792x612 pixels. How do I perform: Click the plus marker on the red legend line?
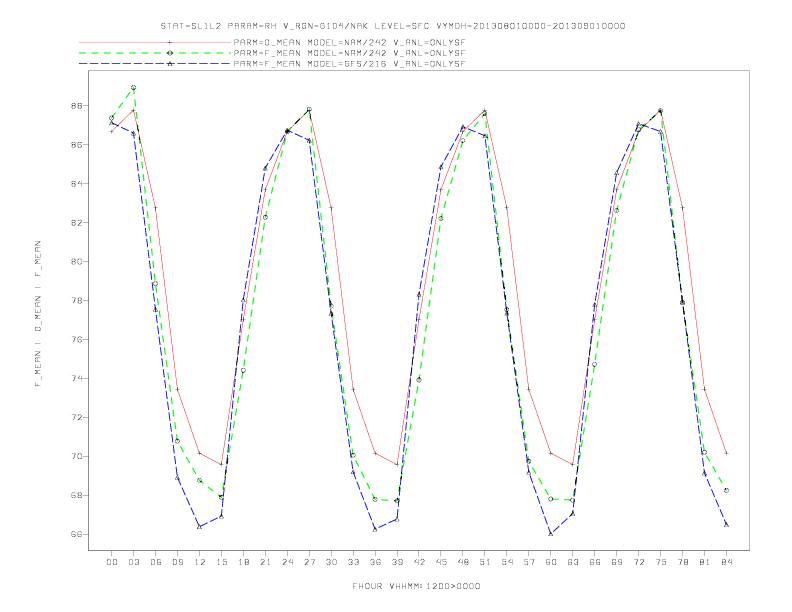point(170,42)
